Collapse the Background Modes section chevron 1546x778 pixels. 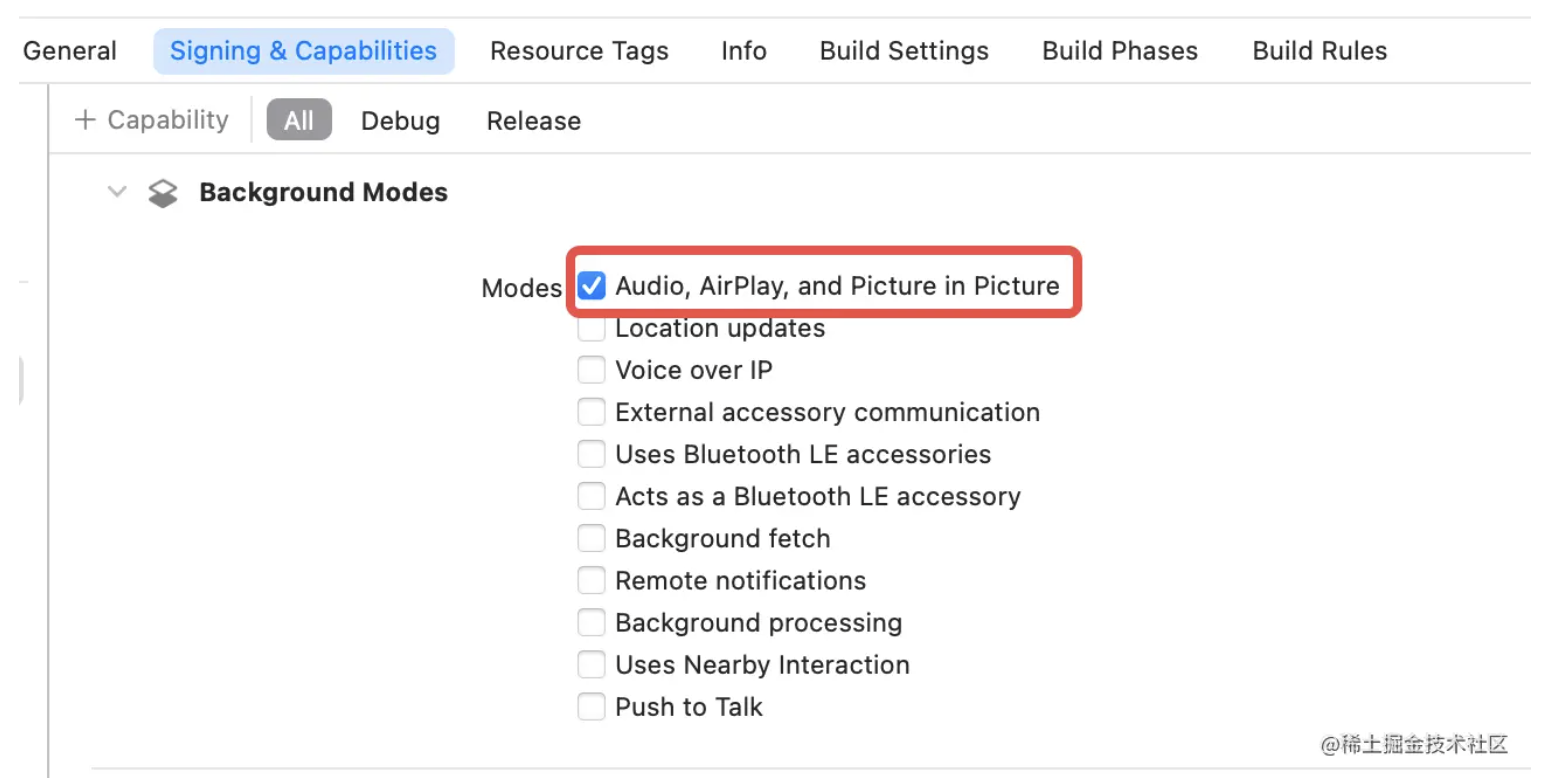click(x=118, y=191)
